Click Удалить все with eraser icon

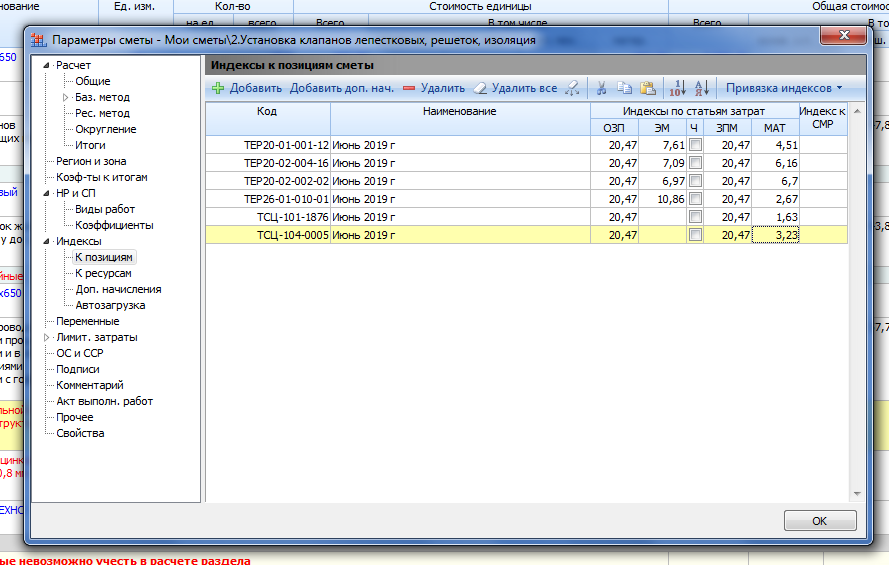[515, 88]
